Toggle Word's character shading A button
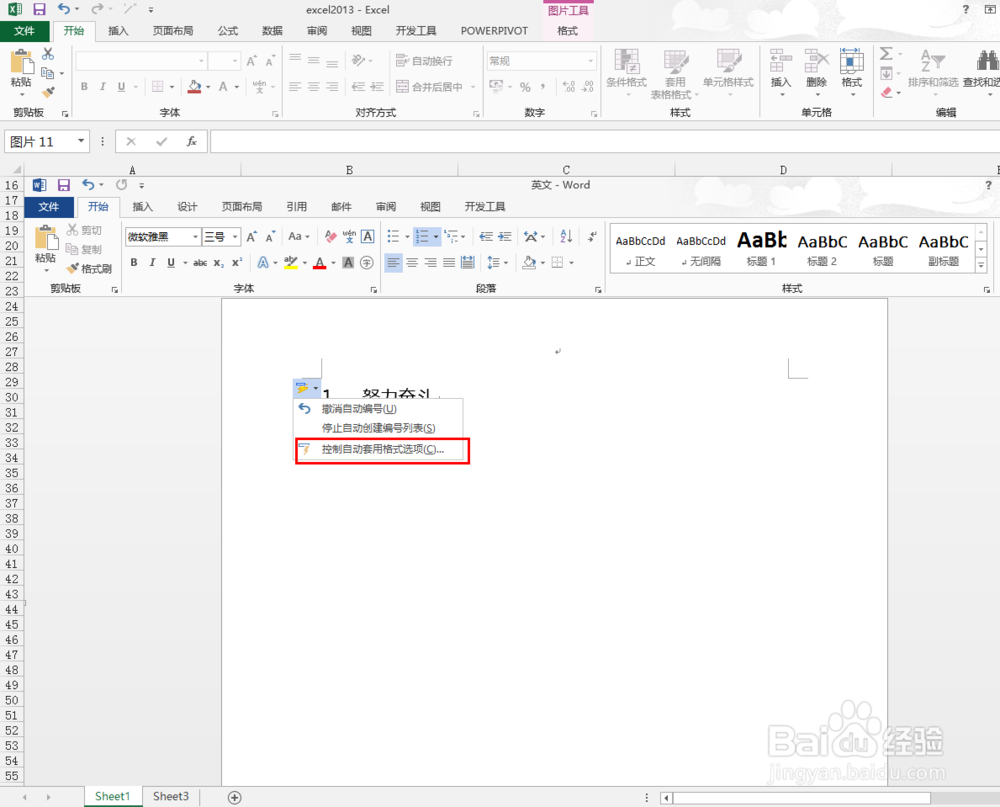The image size is (1000, 807). click(x=348, y=262)
